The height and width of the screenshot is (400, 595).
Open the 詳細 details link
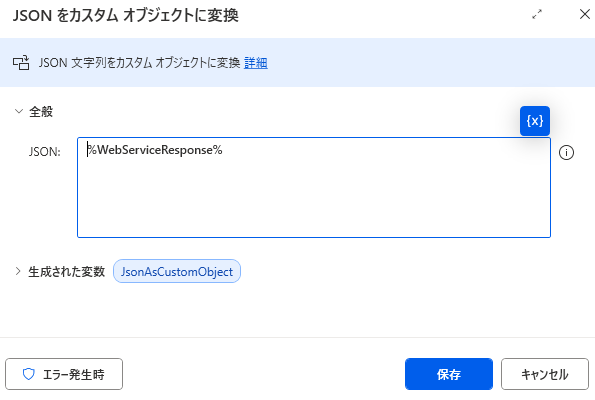pos(256,63)
